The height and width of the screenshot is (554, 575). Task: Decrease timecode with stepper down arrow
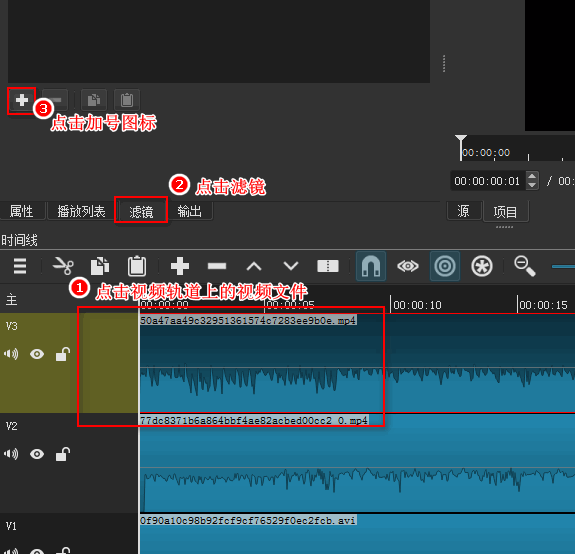click(x=532, y=185)
